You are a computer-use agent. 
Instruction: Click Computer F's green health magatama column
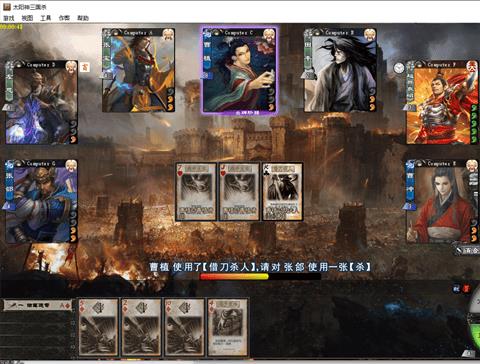[475, 124]
